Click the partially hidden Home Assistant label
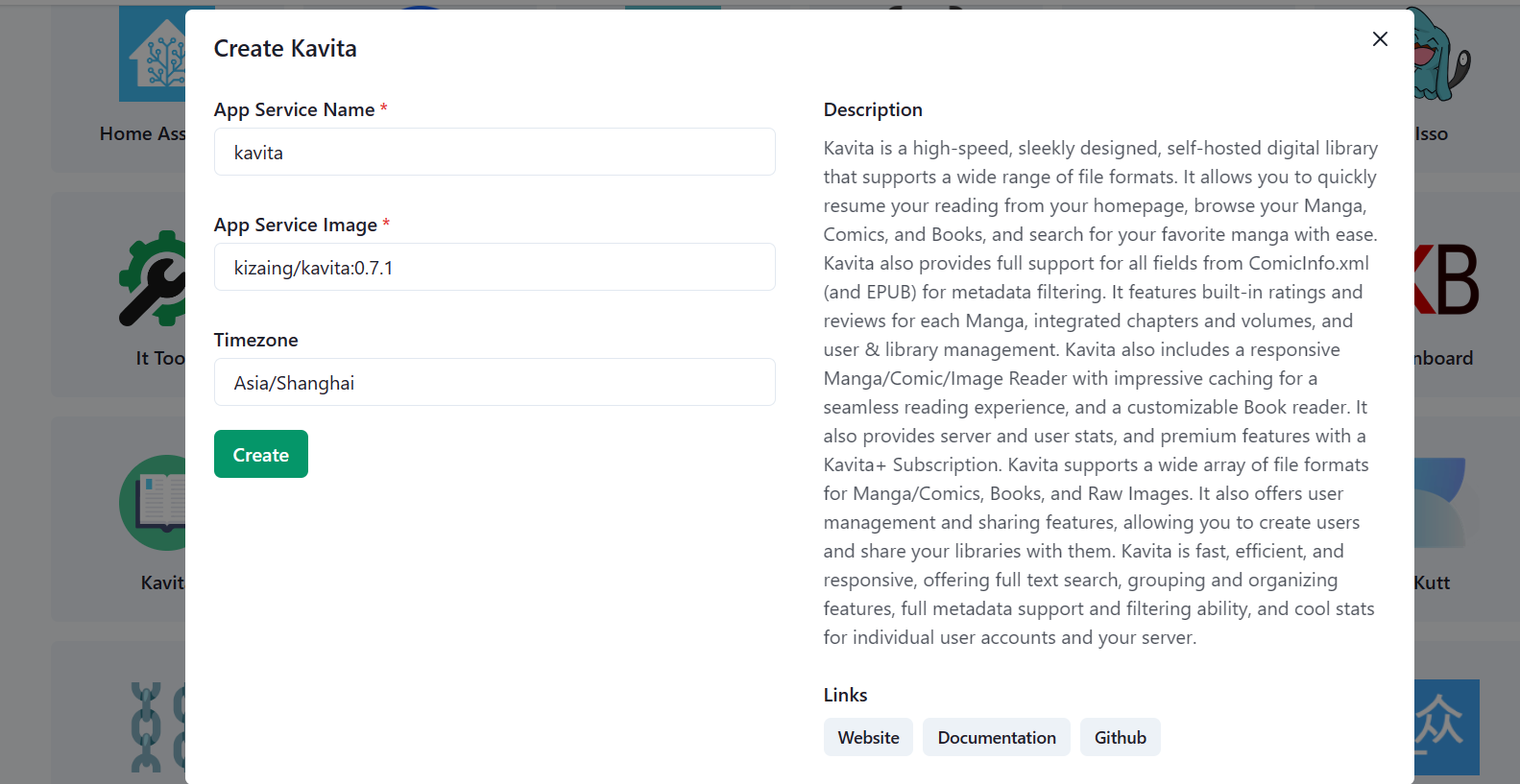The width and height of the screenshot is (1520, 784). pos(142,134)
